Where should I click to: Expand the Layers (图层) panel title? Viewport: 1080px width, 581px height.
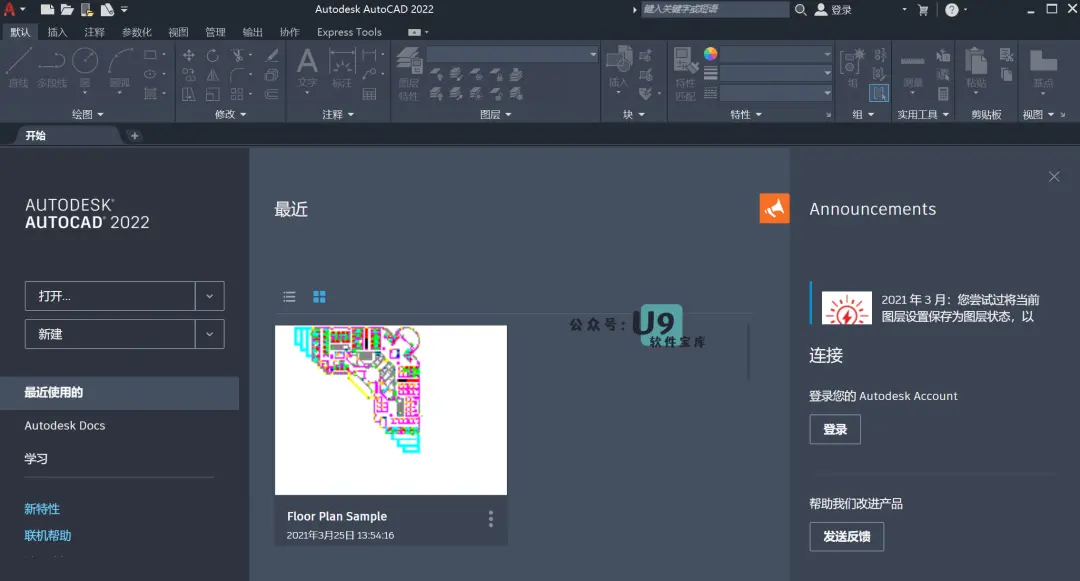click(x=495, y=114)
